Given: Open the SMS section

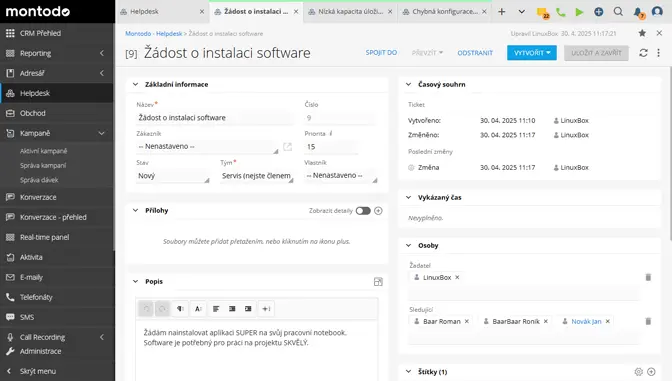Looking at the screenshot, I should pos(57,317).
